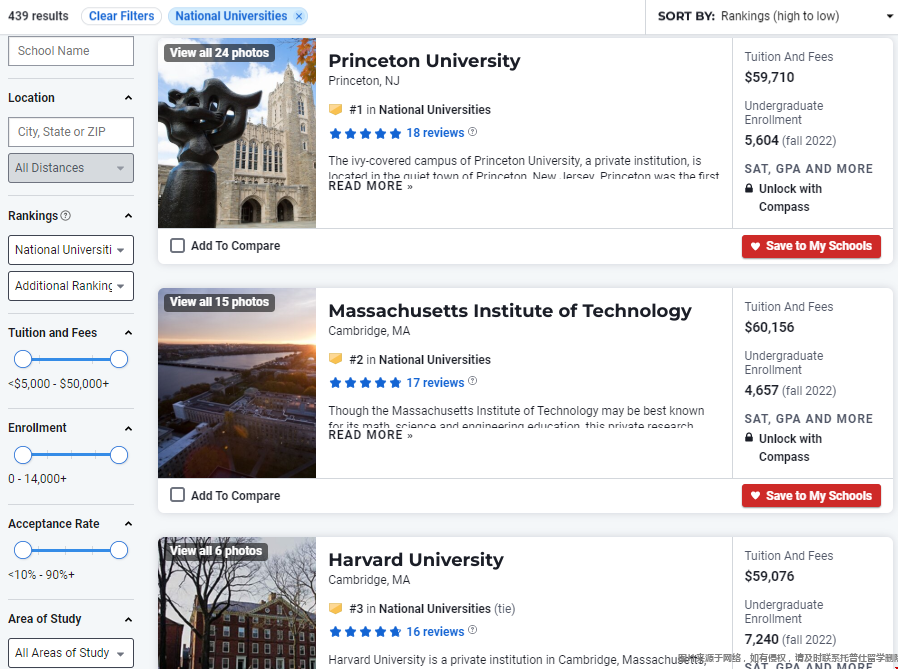Click MIT's five-star rating
Viewport: 898px width, 669px height.
[365, 383]
